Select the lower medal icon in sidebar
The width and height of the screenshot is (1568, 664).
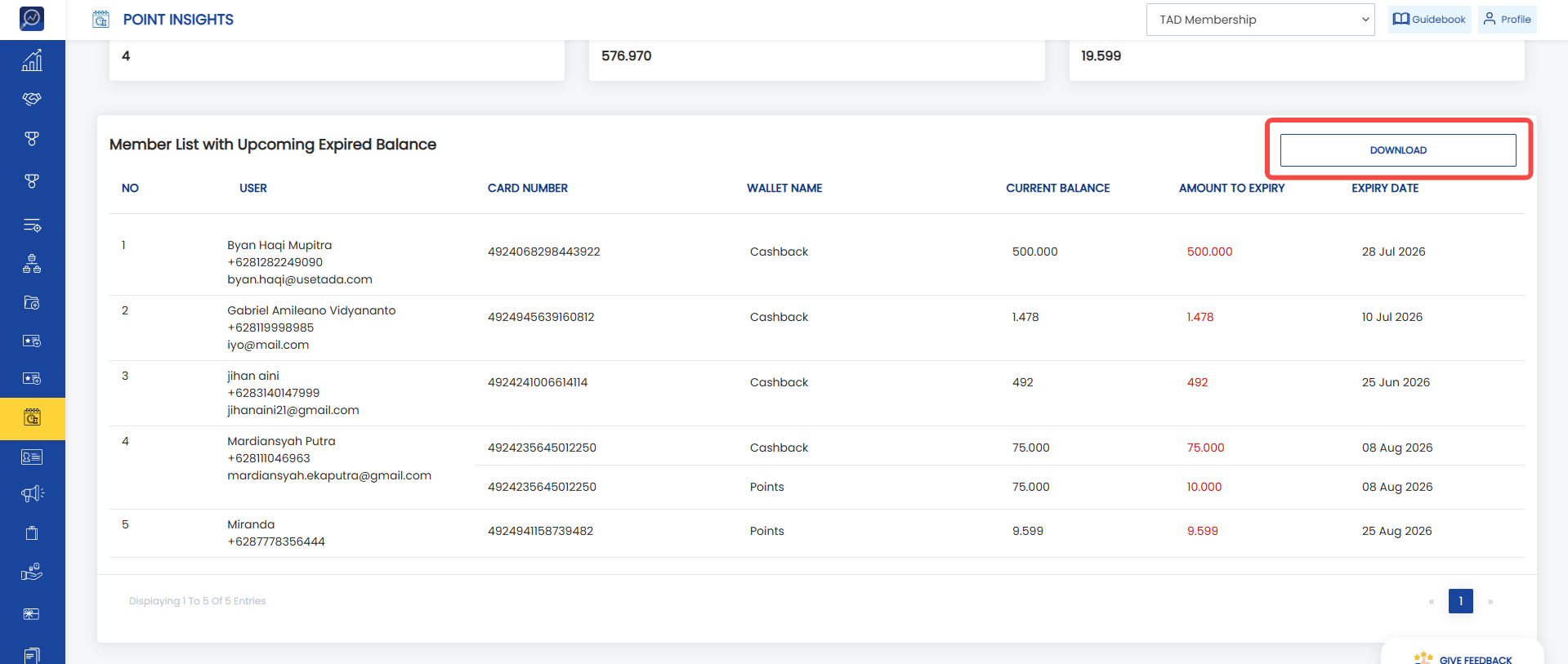pos(32,180)
